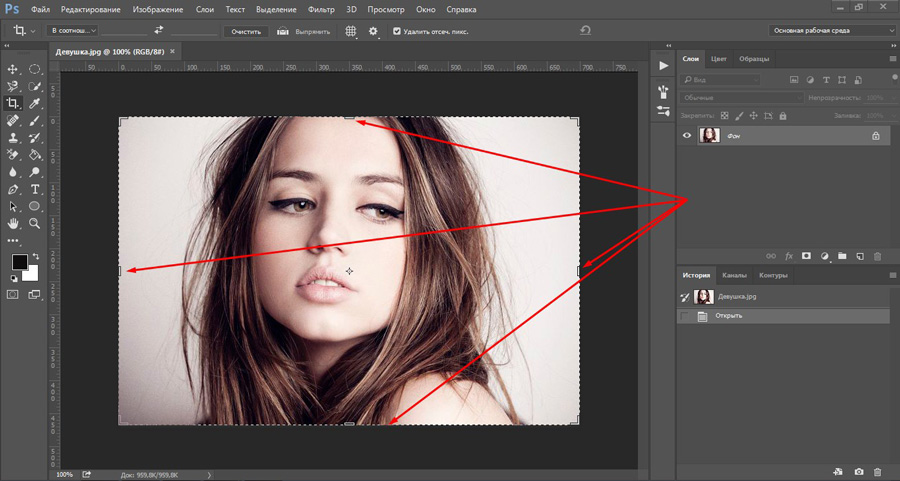Image resolution: width=900 pixels, height=481 pixels.
Task: Select the Move tool
Action: 13,69
